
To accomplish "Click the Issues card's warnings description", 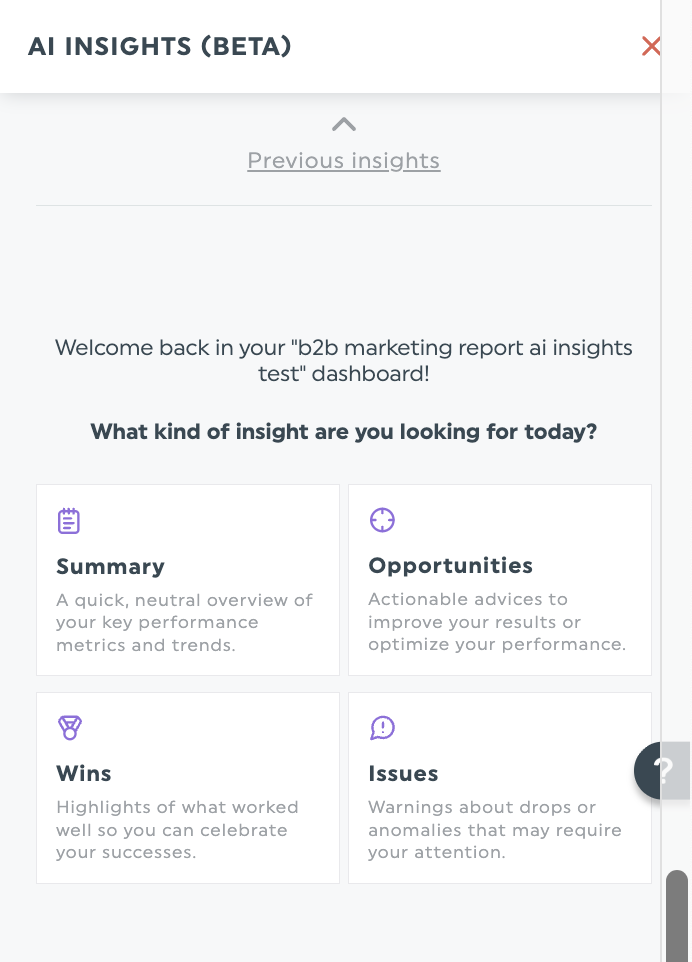I will [495, 829].
